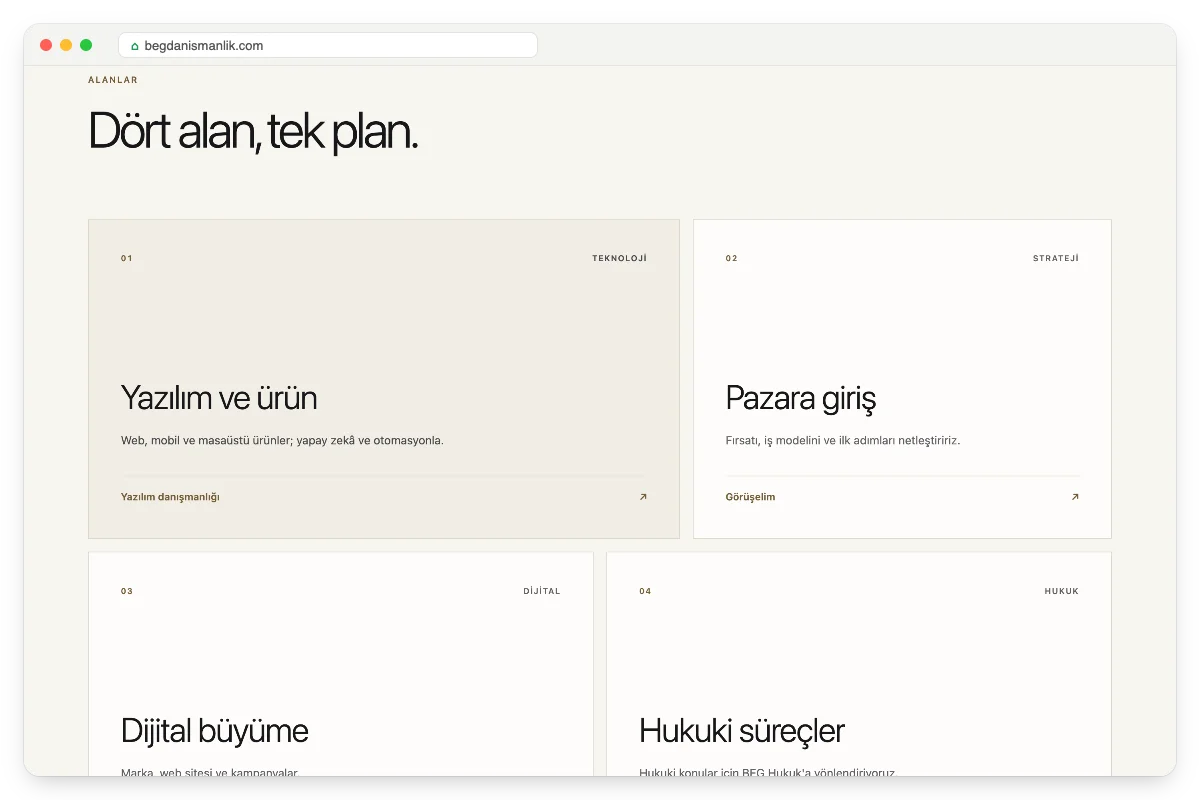Click the 'Fırsatı, iş modelini' description
The image size is (1200, 800).
click(x=843, y=440)
